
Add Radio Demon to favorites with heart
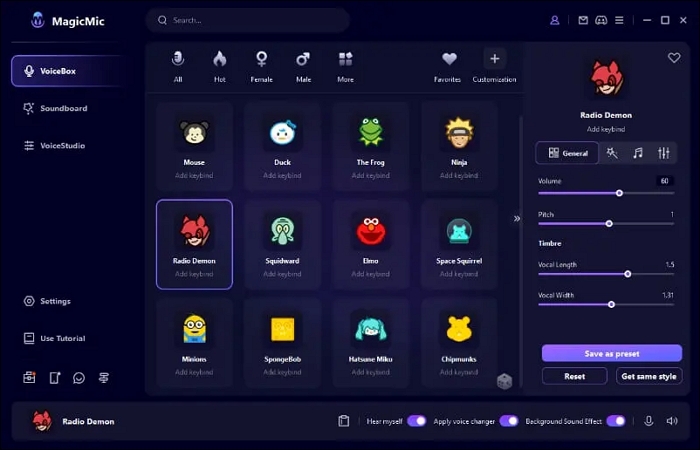point(674,58)
